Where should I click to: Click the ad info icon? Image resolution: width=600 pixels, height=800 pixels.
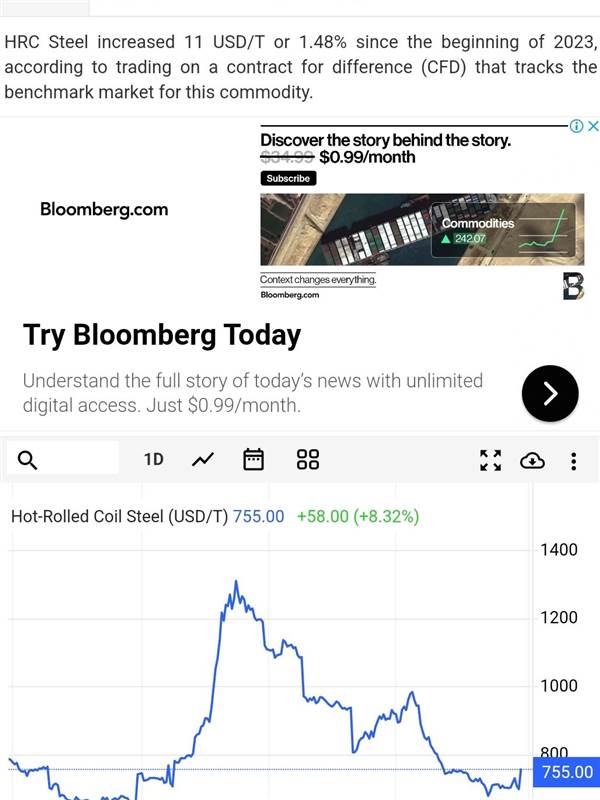576,126
